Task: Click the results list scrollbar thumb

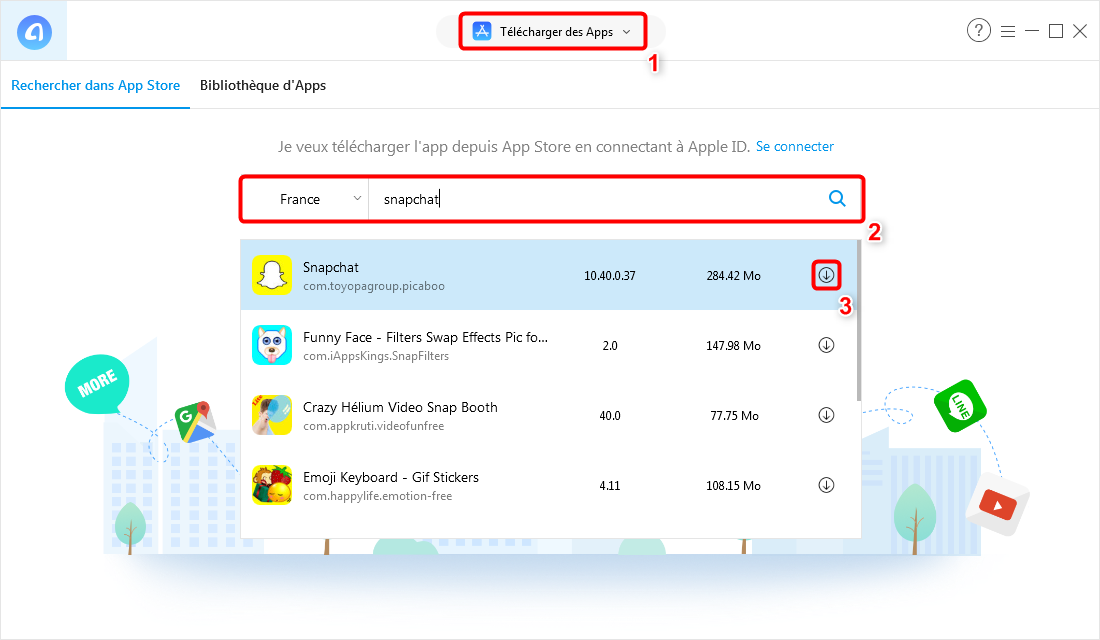Action: (x=858, y=320)
